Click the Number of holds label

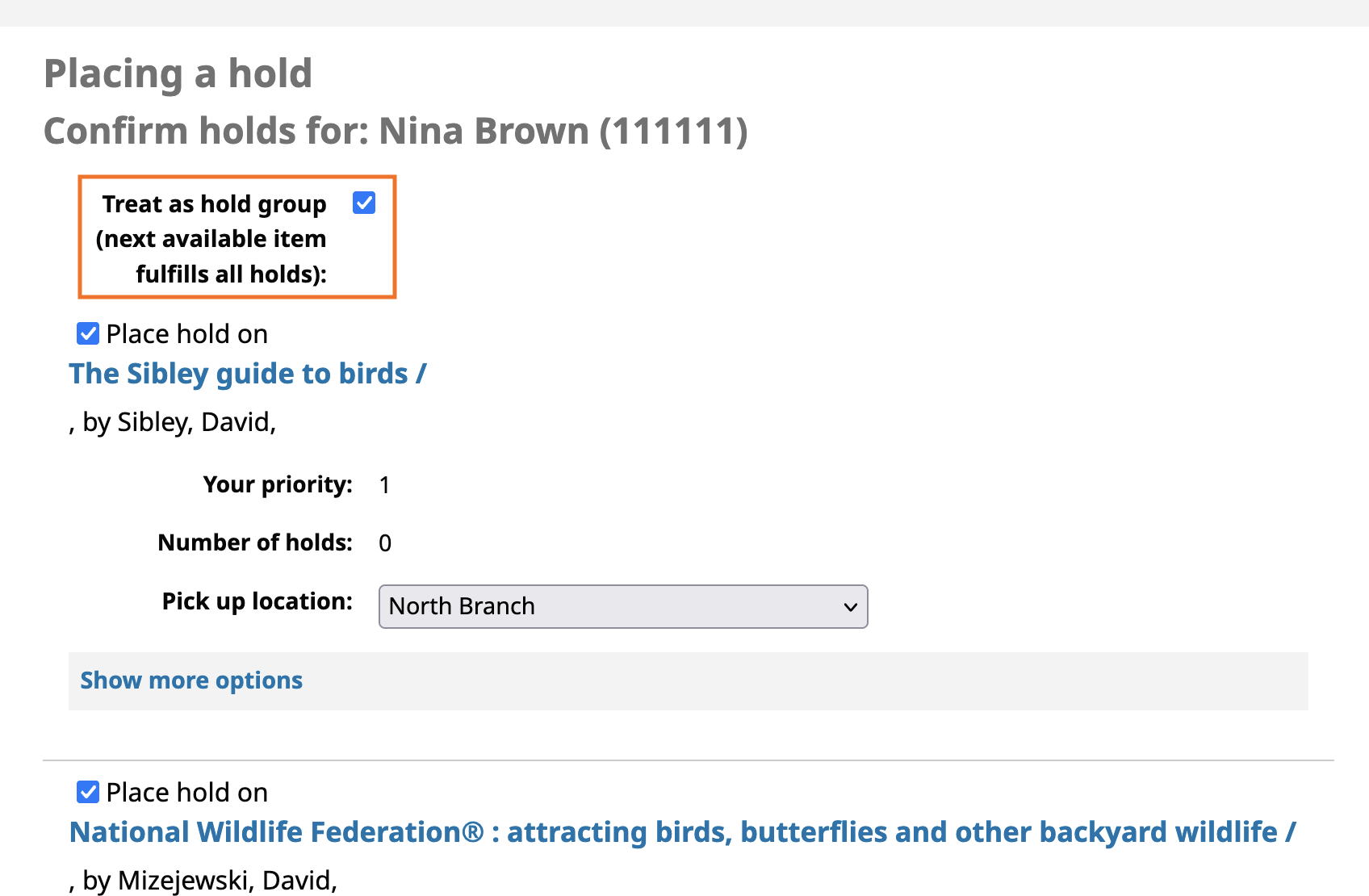coord(255,542)
